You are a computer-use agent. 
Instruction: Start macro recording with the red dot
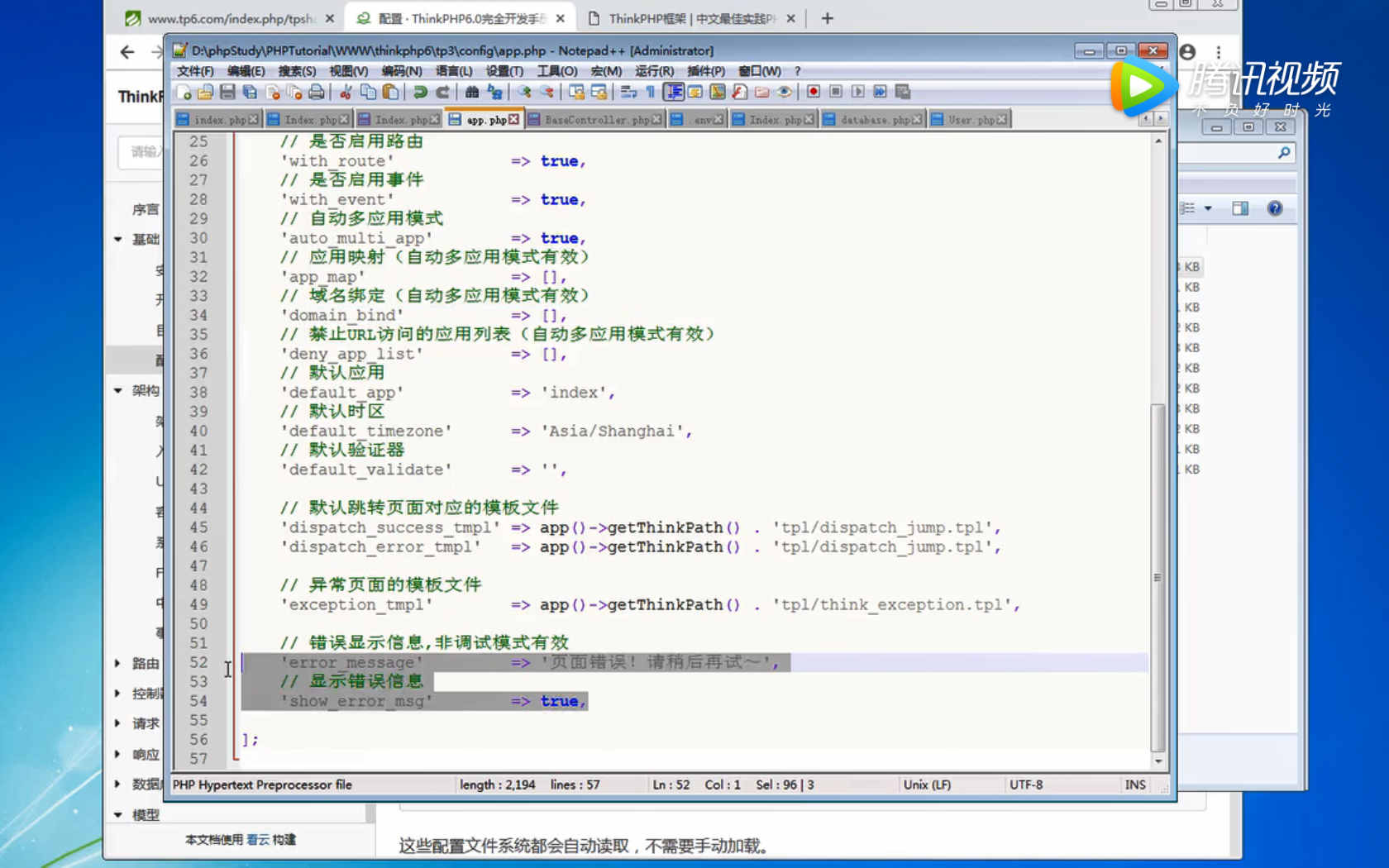814,92
